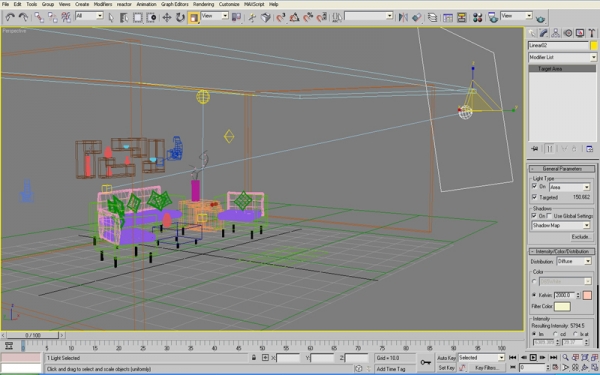Toggle the Window/Crossing selection icon
Viewport: 600px width, 375px height.
tap(152, 17)
